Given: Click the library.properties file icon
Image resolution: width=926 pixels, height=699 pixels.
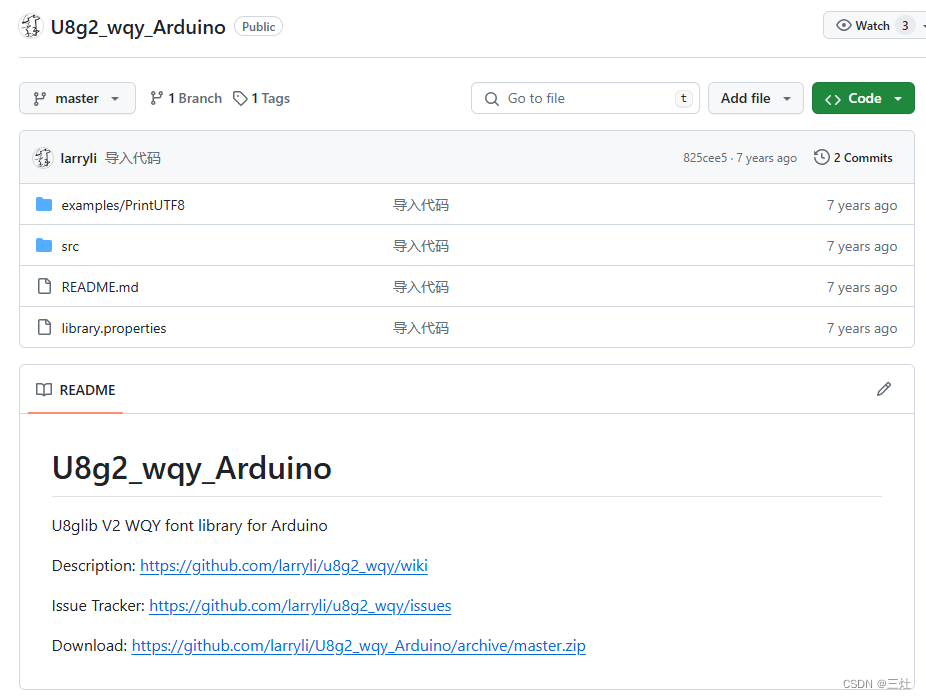Looking at the screenshot, I should point(44,327).
